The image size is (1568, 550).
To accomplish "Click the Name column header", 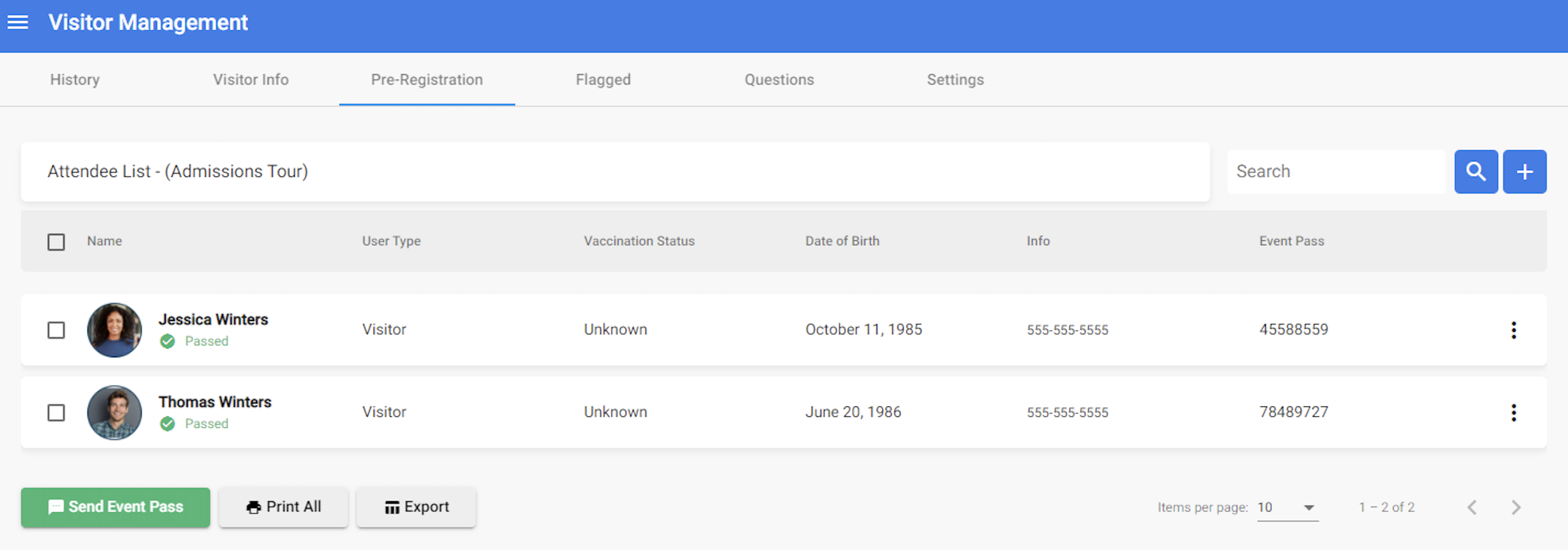I will click(104, 241).
